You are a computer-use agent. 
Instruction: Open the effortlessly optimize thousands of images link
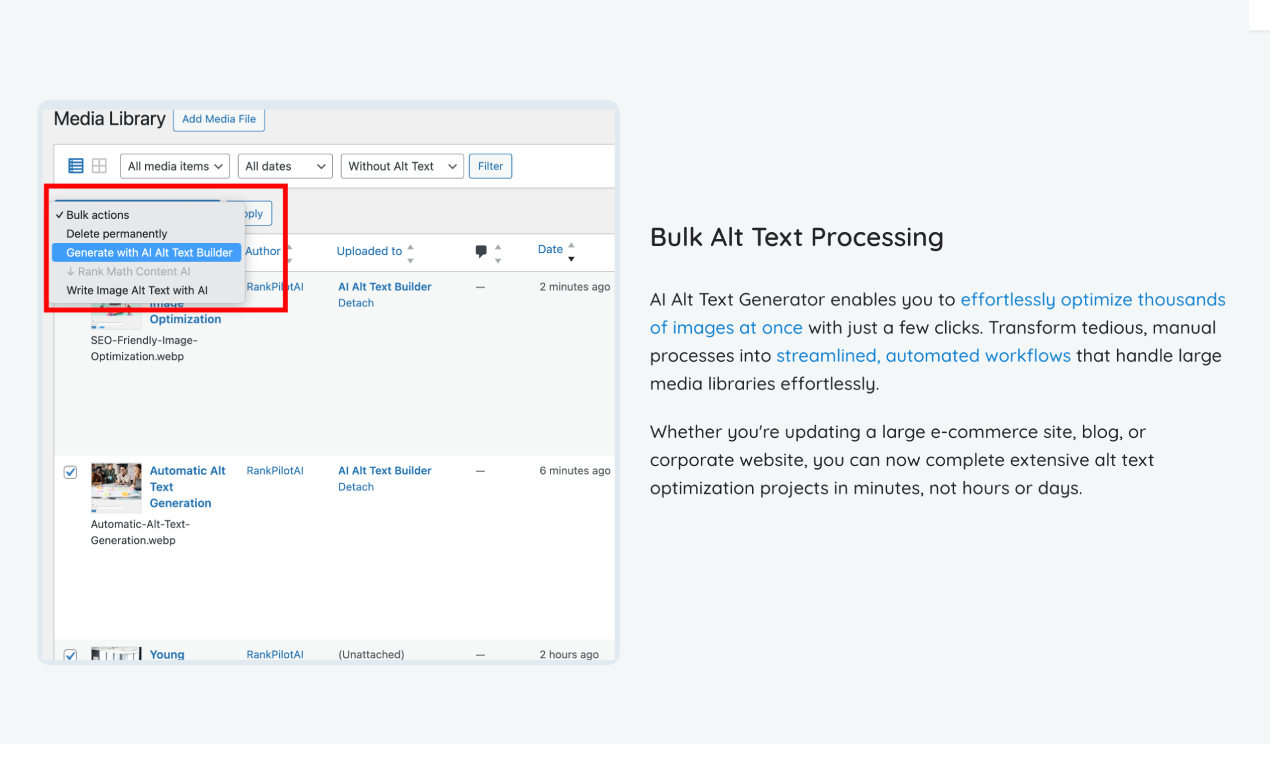[x=1092, y=299]
